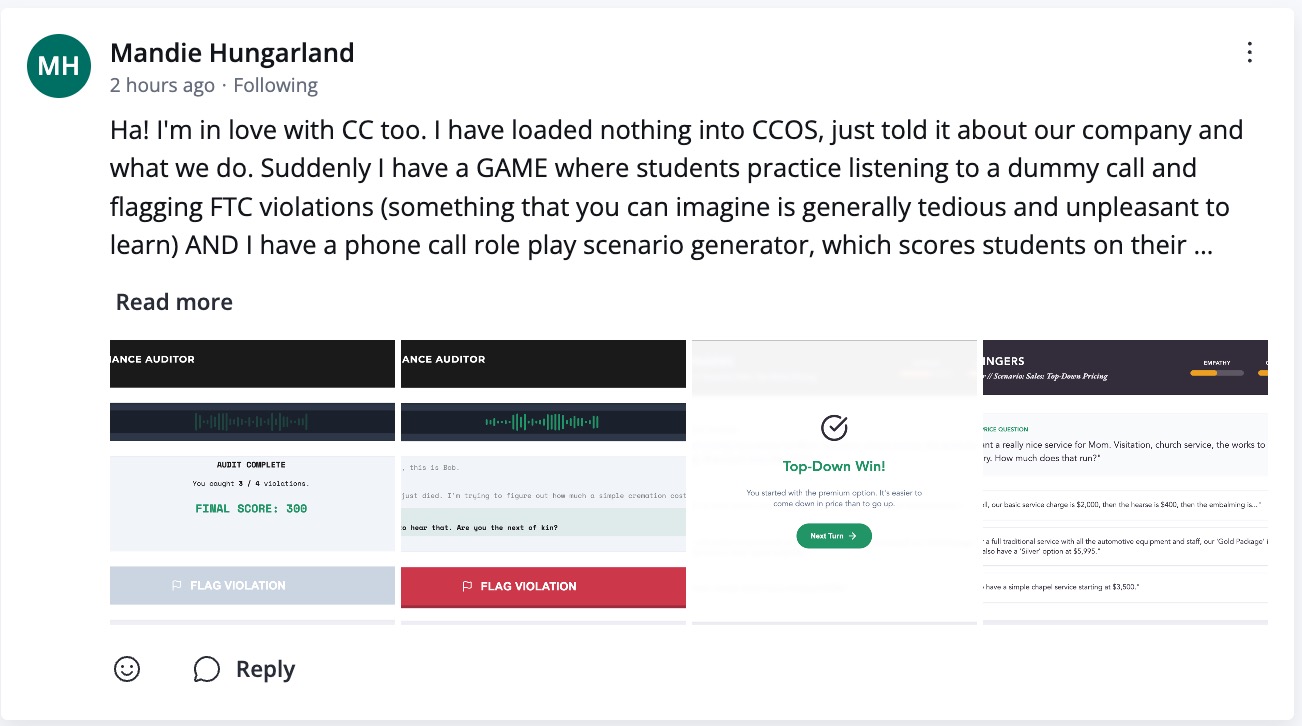Click the "2 hours ago" timestamp
The height and width of the screenshot is (726, 1302).
tap(162, 85)
